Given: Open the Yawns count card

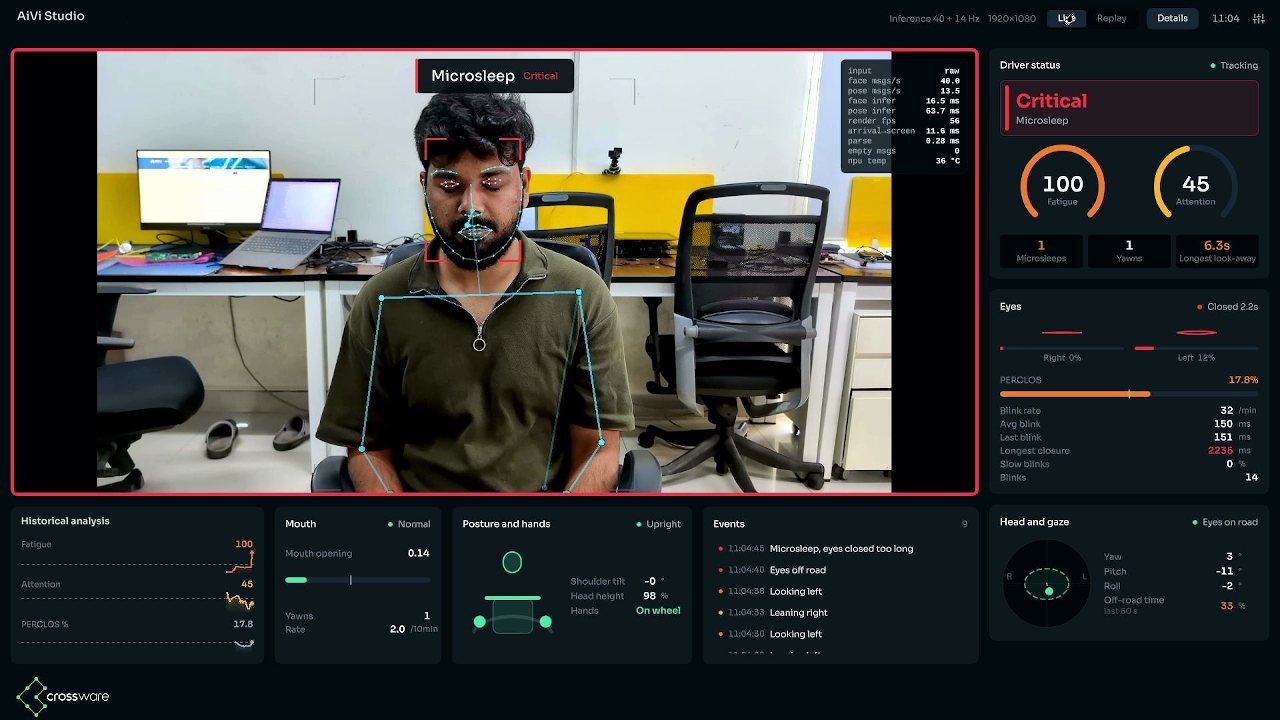Looking at the screenshot, I should tap(1129, 251).
